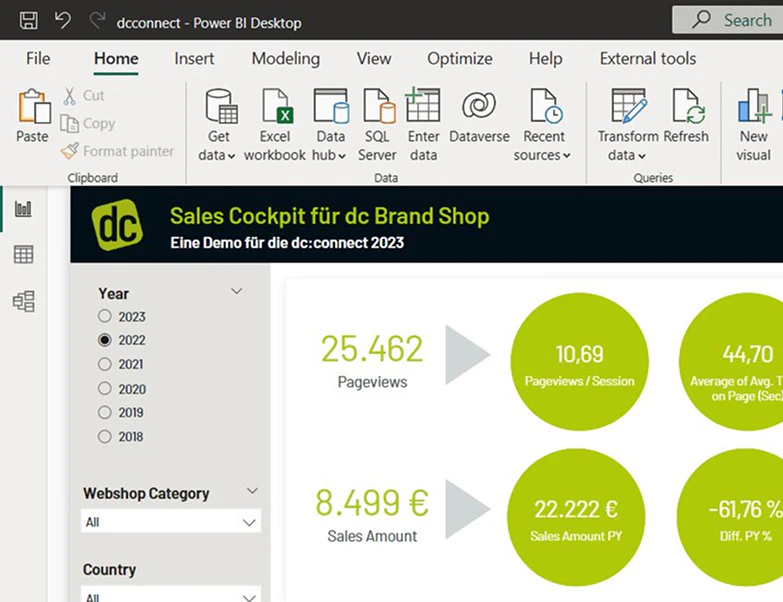Click the magnifier icon in Search box
Viewport: 783px width, 602px height.
click(701, 19)
